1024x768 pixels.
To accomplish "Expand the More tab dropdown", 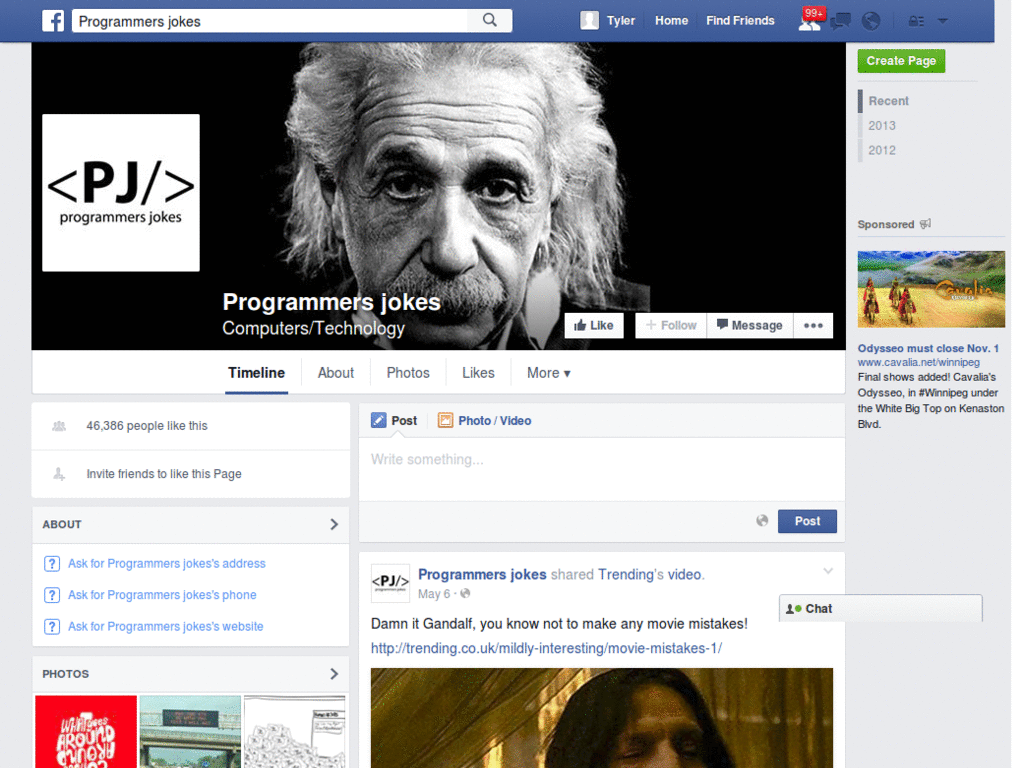I will (549, 373).
